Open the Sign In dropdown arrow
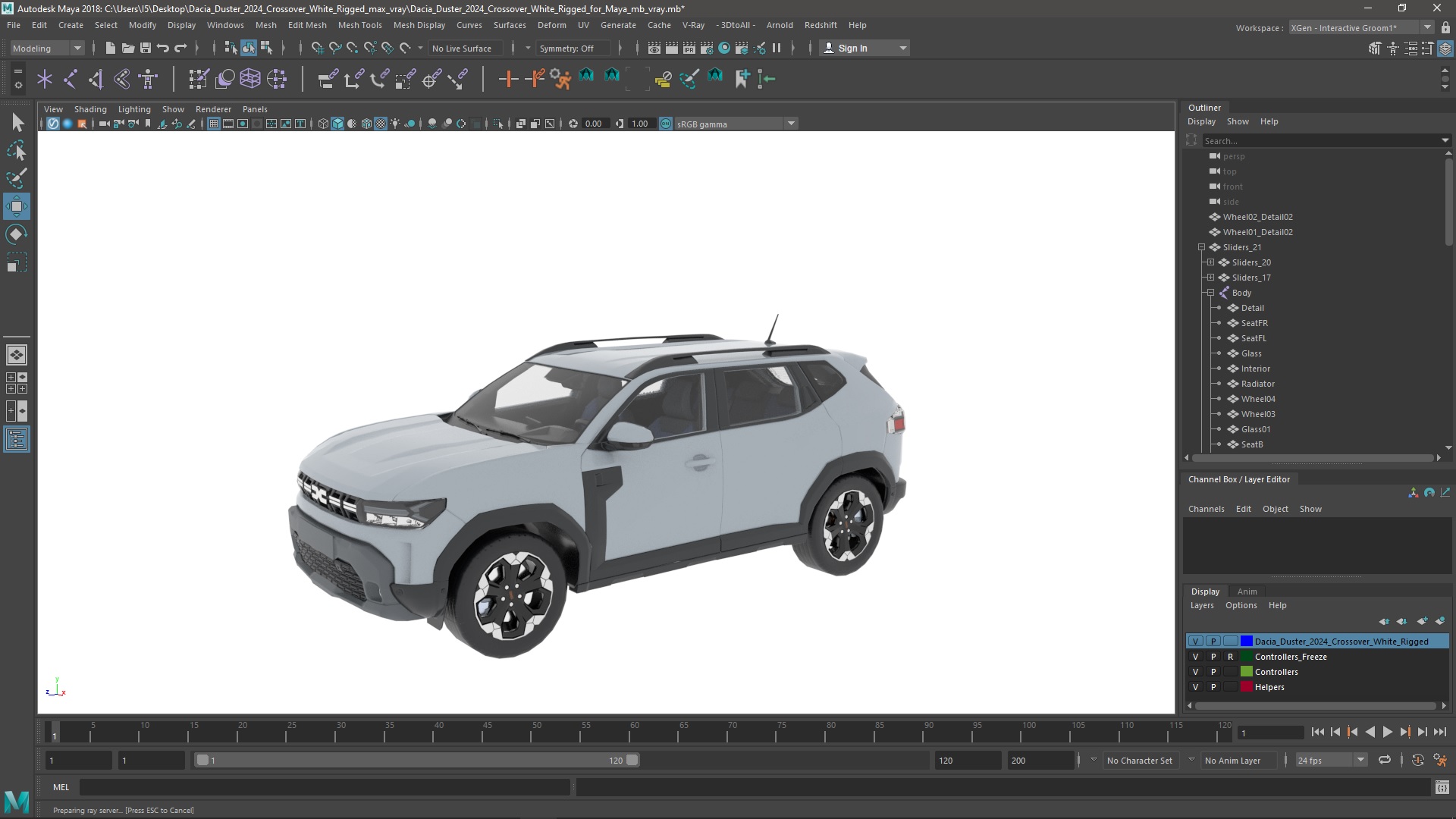This screenshot has height=819, width=1456. (902, 48)
